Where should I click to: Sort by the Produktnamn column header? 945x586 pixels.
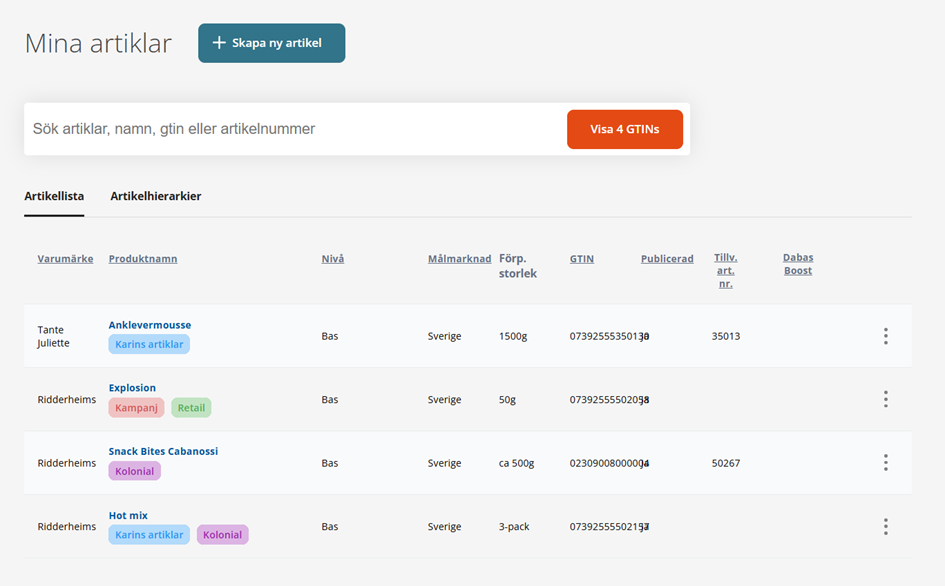point(143,259)
